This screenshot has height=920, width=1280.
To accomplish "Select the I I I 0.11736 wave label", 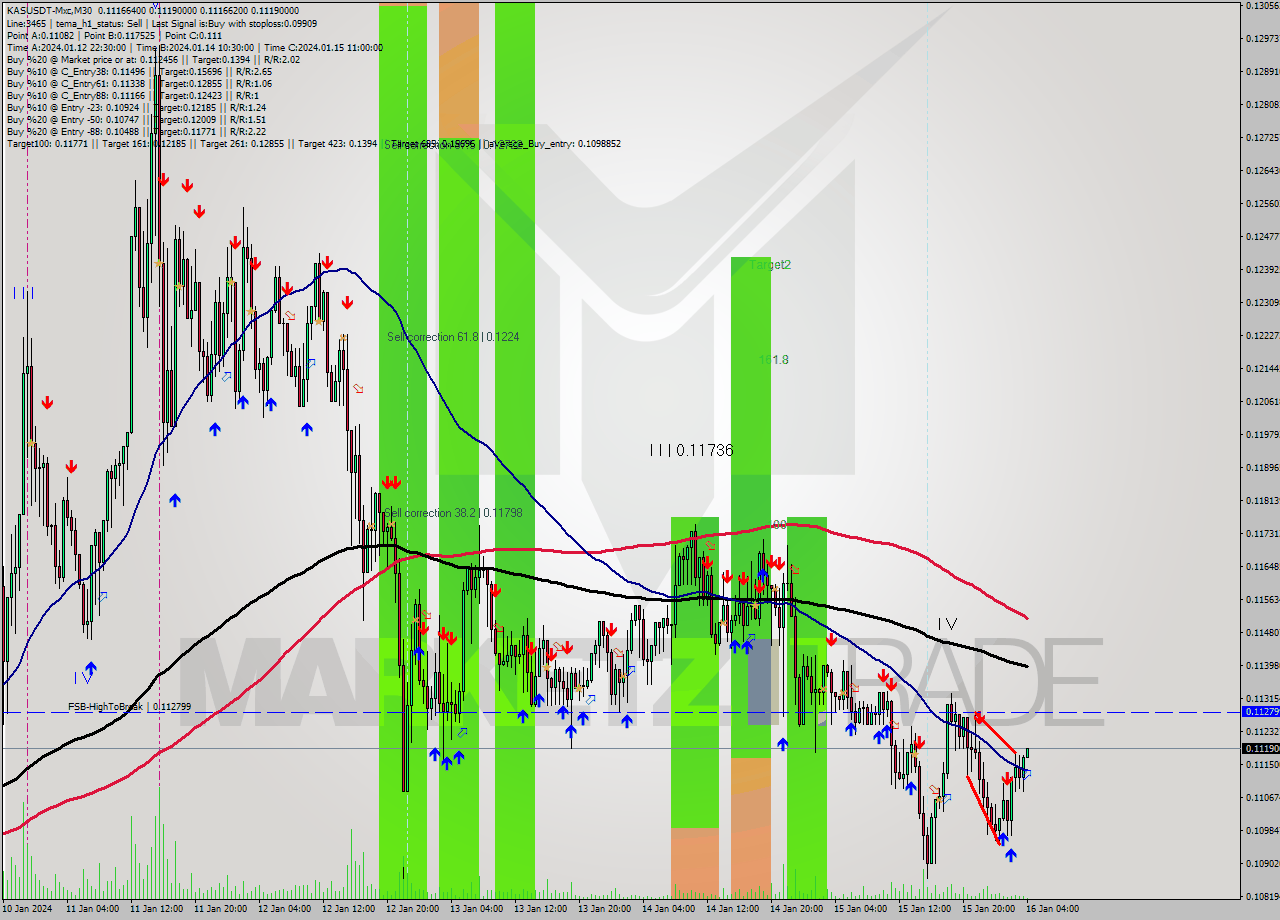I will 691,451.
